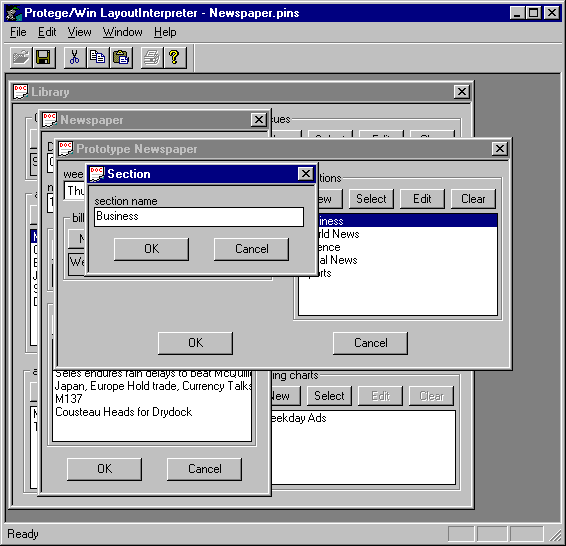Select Local News in sections list
Screen dimensions: 566x546
[x=407, y=260]
